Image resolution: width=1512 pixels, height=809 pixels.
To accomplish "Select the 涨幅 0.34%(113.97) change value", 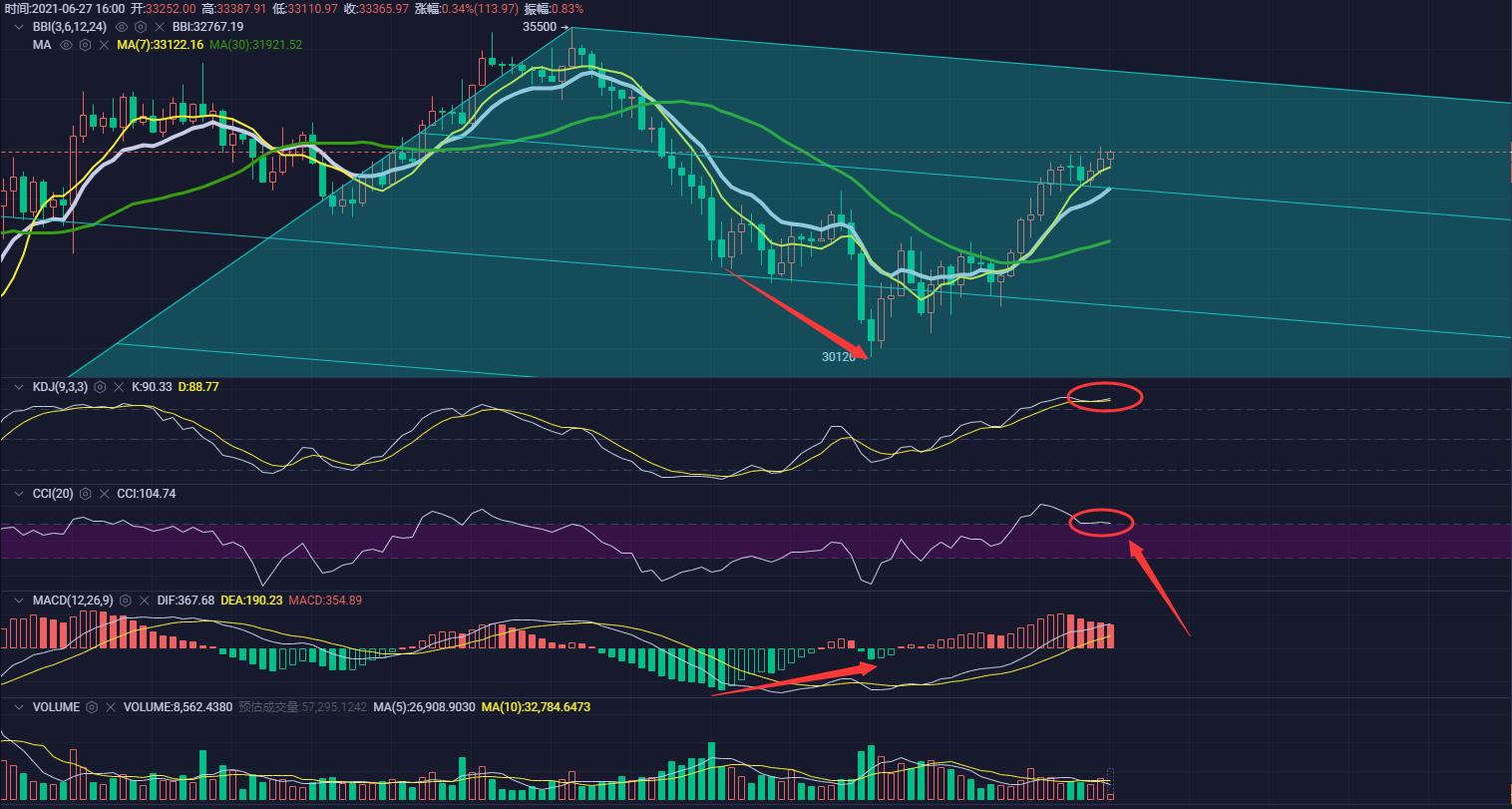I will (467, 8).
